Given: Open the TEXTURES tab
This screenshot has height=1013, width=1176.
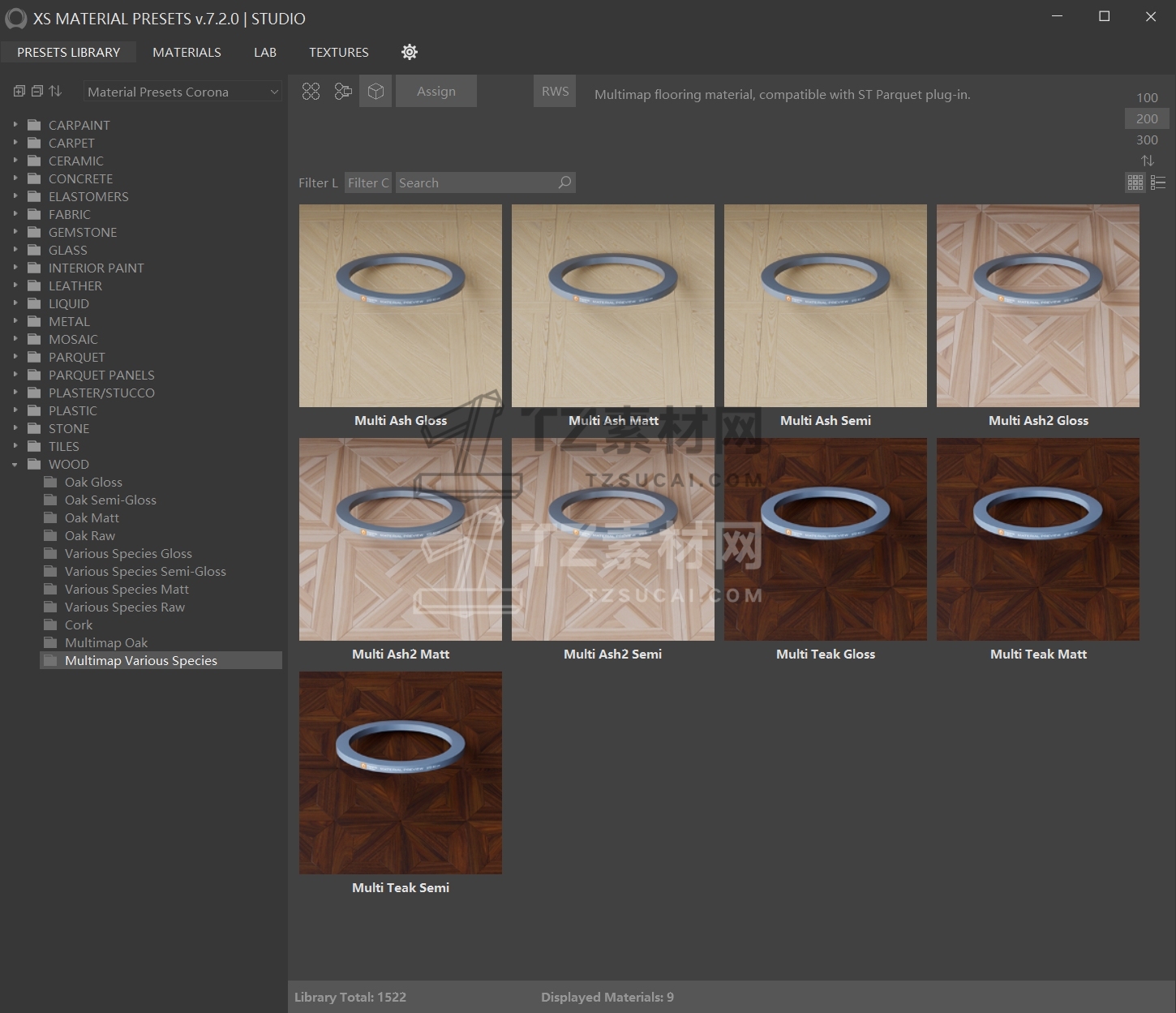Looking at the screenshot, I should (x=338, y=52).
